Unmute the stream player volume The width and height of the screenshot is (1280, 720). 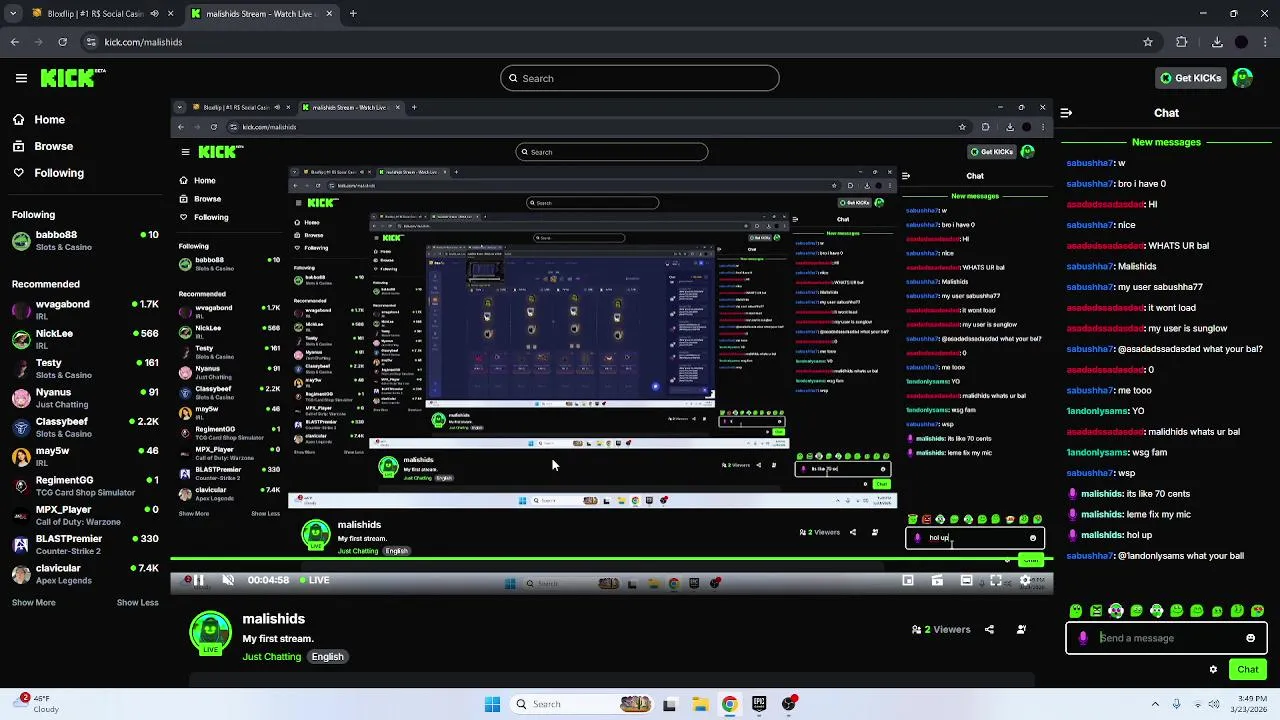[228, 580]
